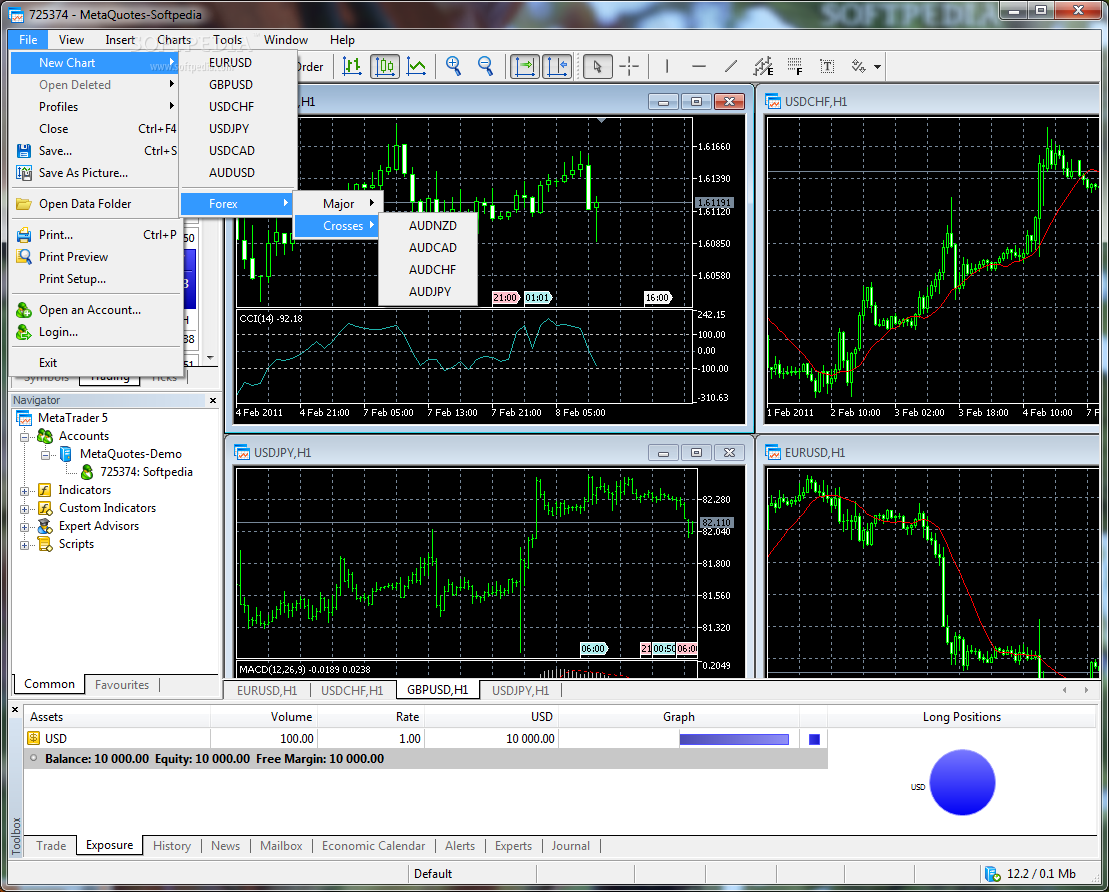
Task: Select the arrow cursor tool
Action: point(598,66)
